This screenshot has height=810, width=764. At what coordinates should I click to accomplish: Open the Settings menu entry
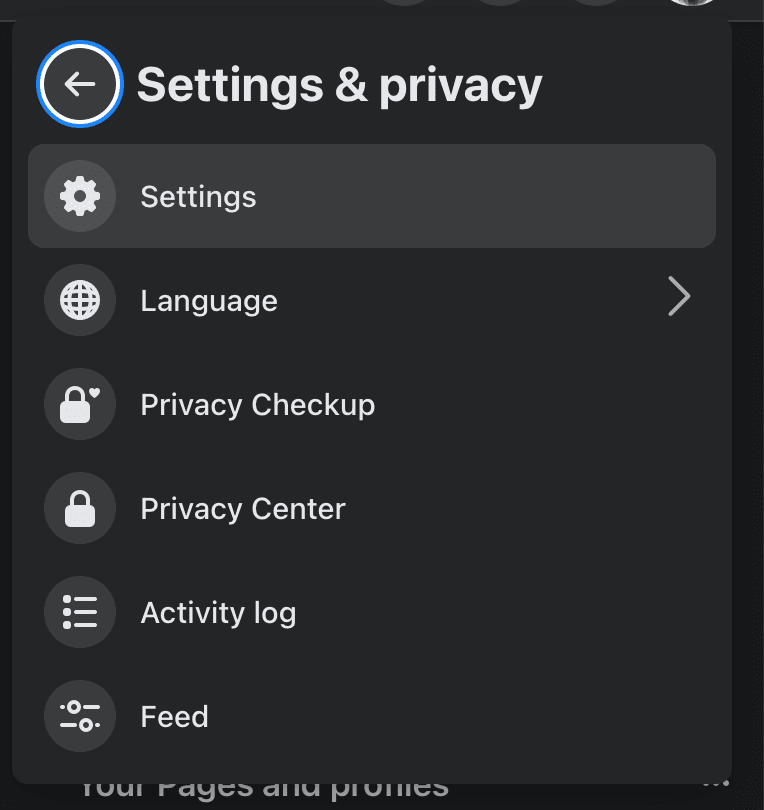[x=372, y=196]
